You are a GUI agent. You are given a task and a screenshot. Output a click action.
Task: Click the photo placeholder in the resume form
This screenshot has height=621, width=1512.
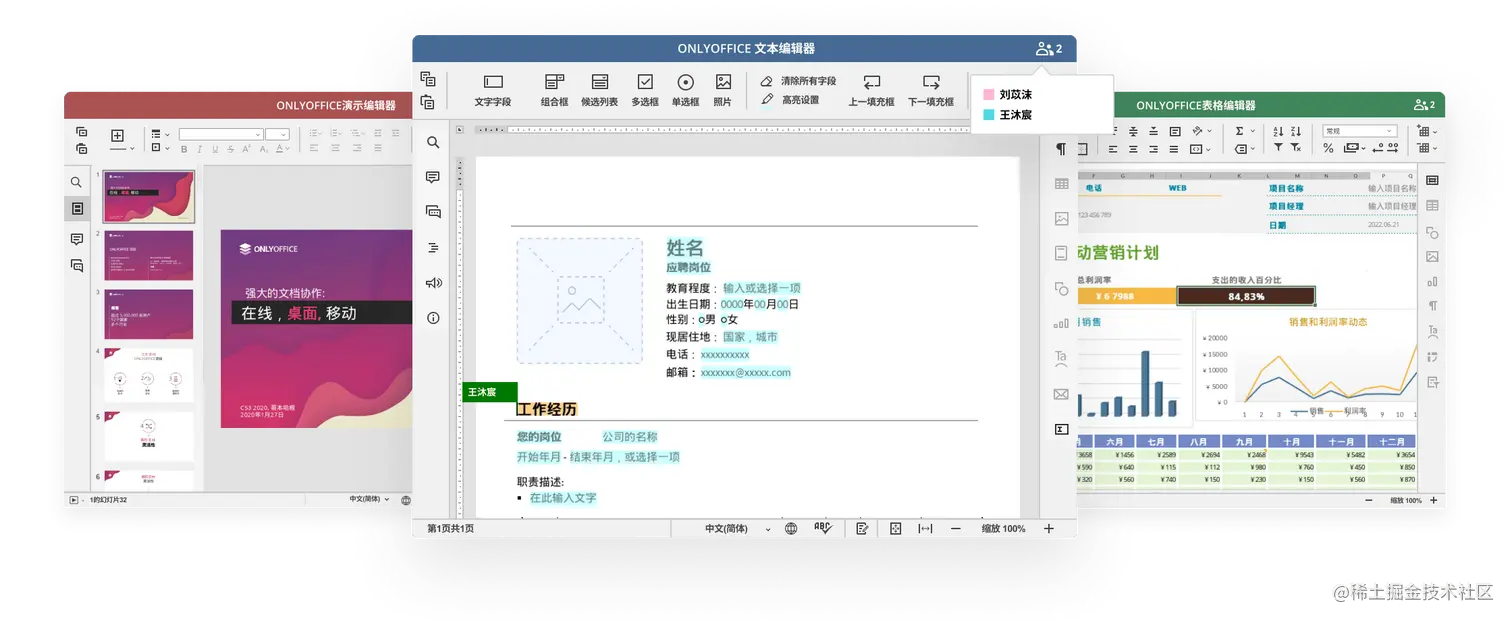point(580,300)
